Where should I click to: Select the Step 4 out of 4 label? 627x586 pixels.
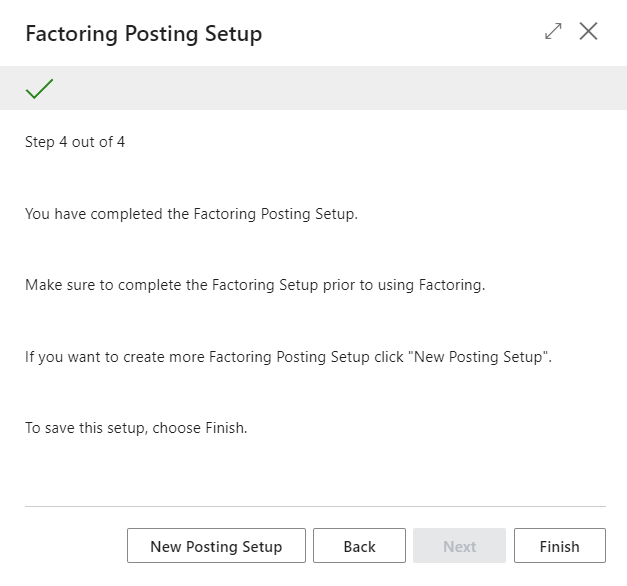[x=75, y=142]
